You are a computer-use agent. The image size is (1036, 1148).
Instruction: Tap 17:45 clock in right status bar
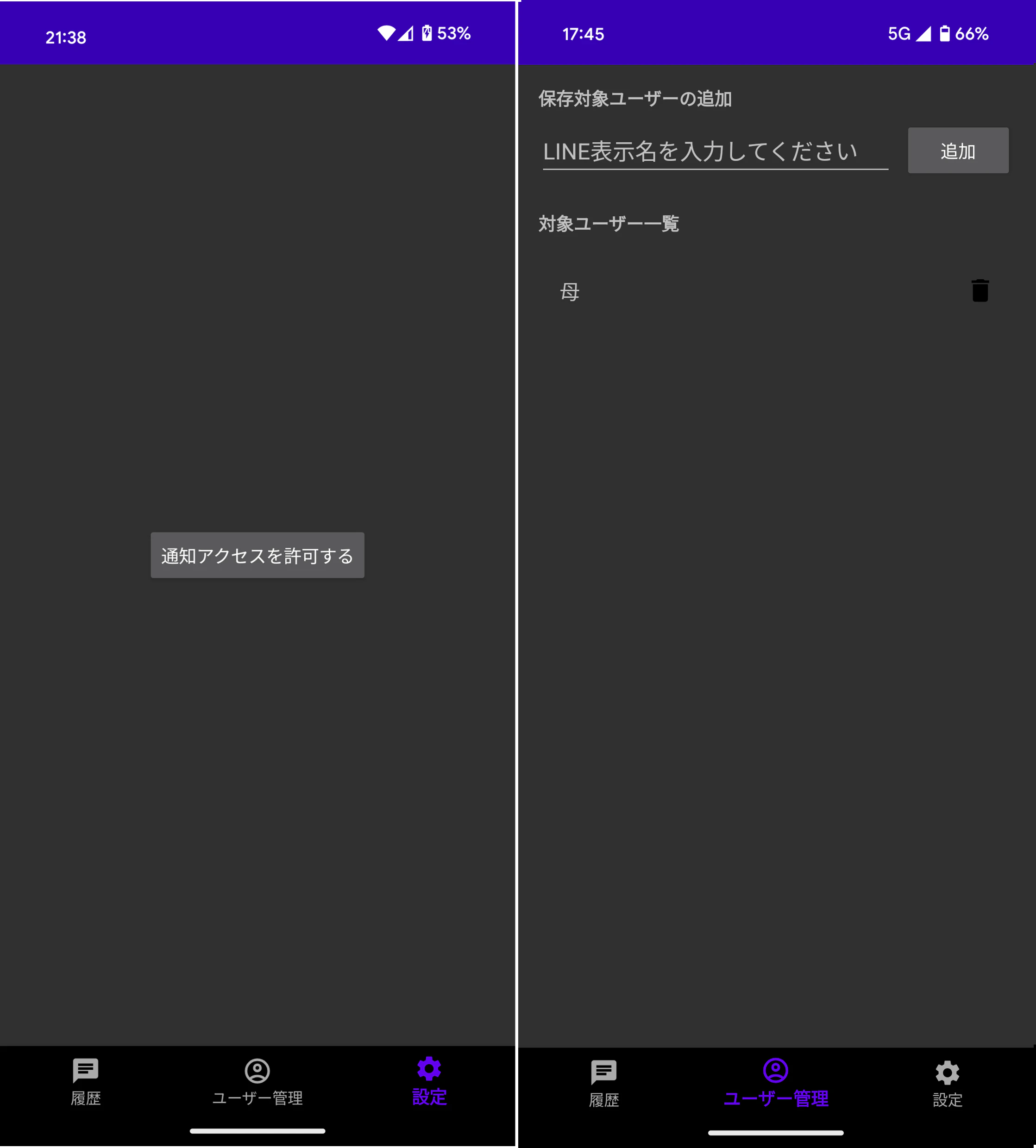click(583, 34)
